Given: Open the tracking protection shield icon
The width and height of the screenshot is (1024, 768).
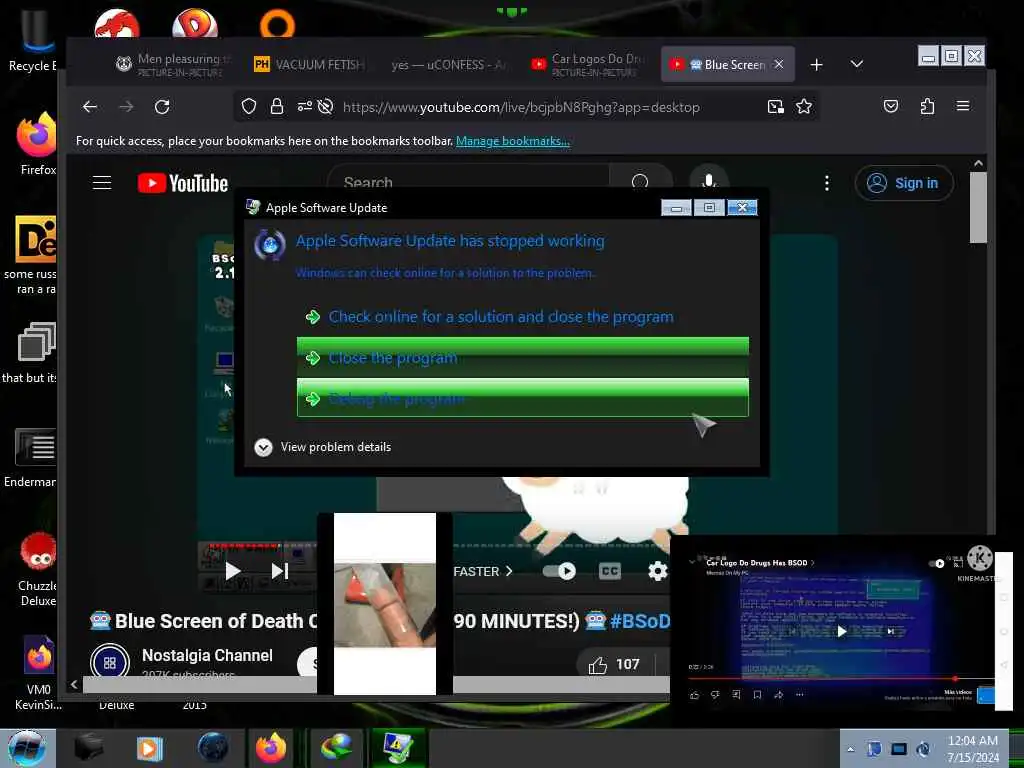Looking at the screenshot, I should pyautogui.click(x=249, y=106).
